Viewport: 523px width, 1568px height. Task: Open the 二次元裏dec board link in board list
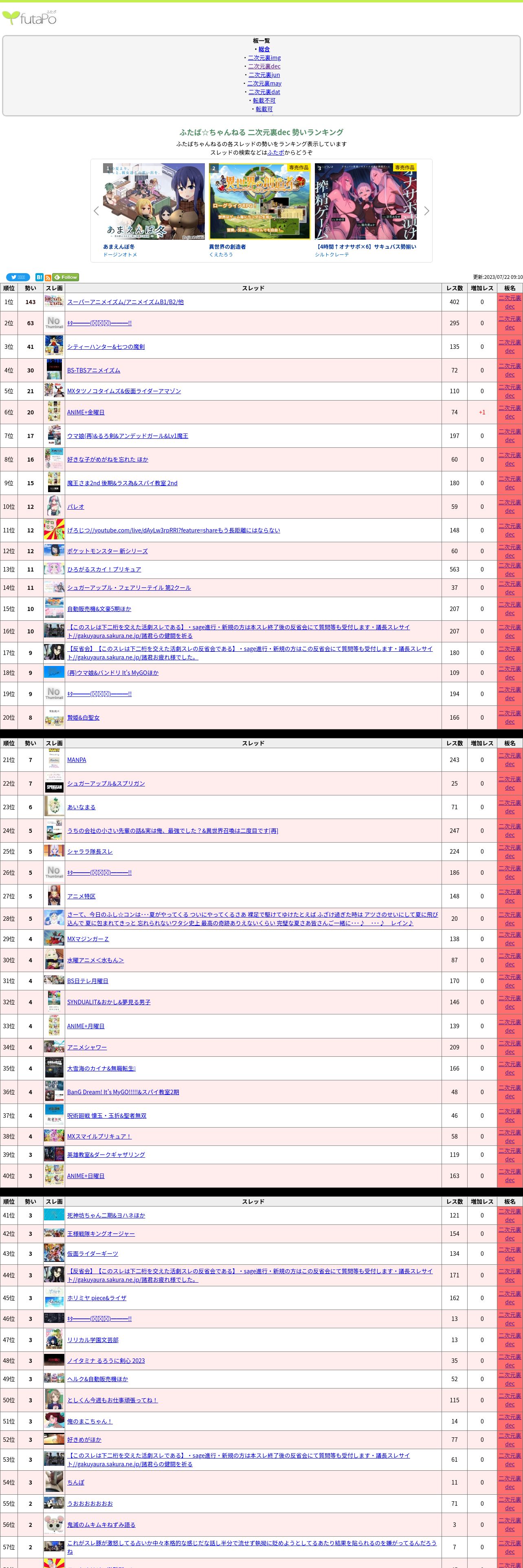[x=264, y=66]
